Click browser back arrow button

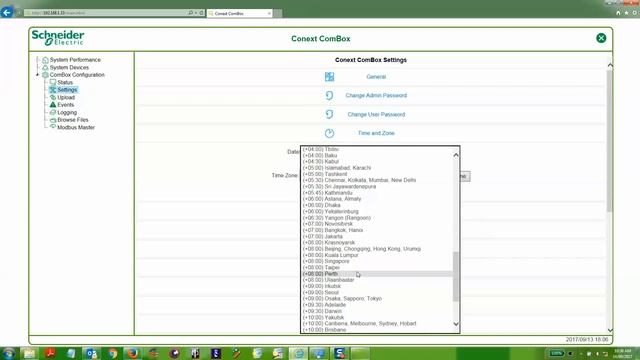point(7,13)
